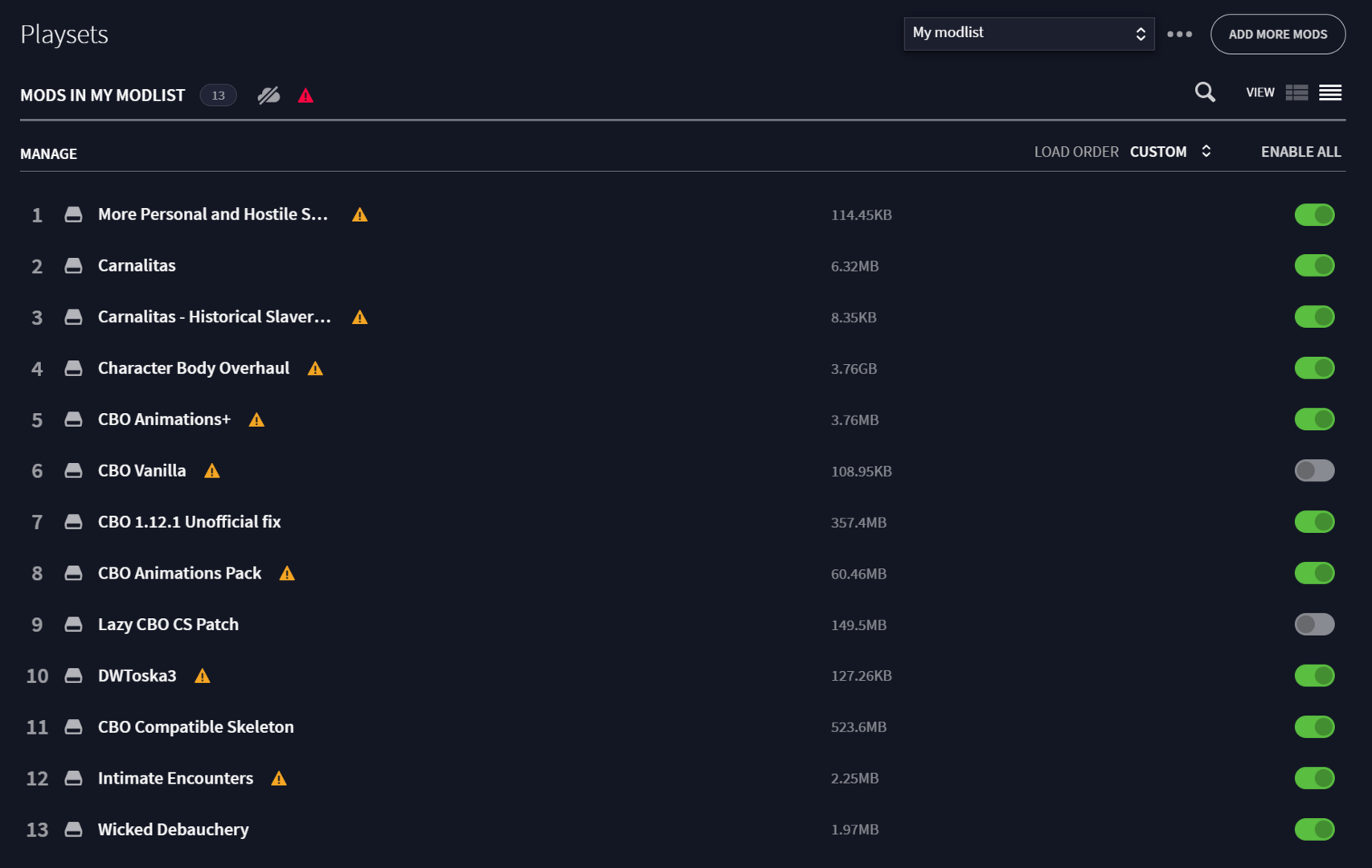Click the drive icon for Character Body Overhaul
Screen dimensions: 1372x868
click(73, 368)
